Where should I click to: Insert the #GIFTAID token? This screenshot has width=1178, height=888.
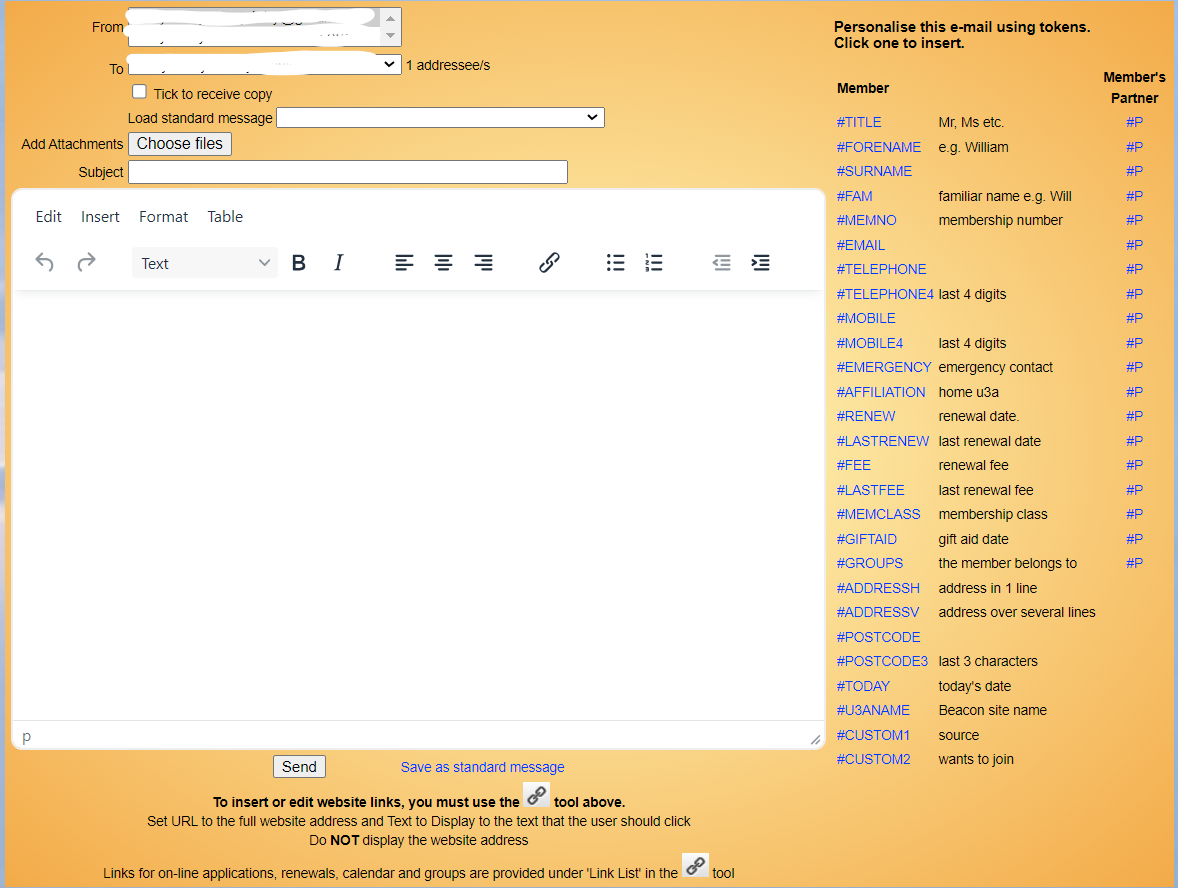[x=866, y=539]
